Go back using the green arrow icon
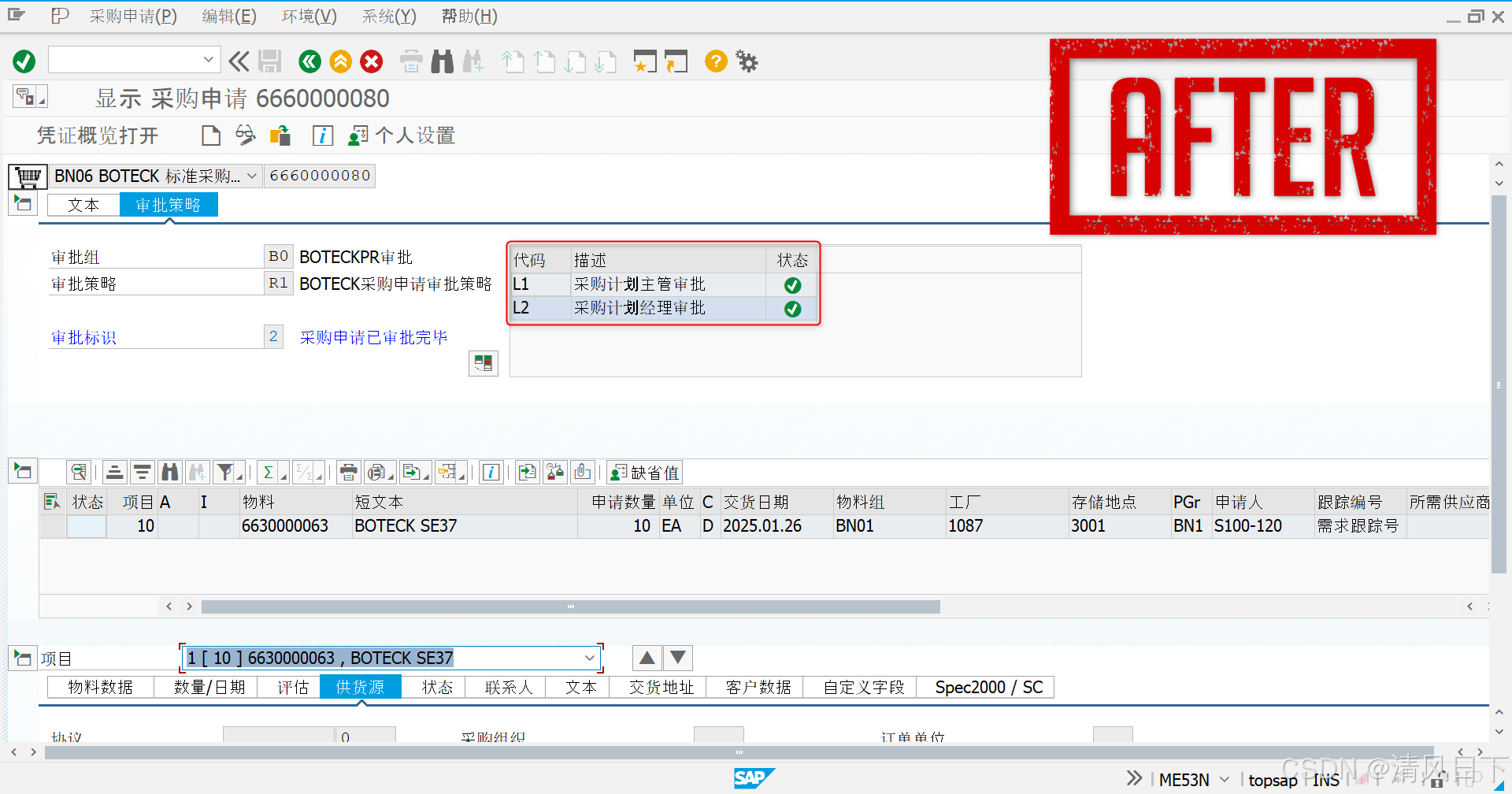This screenshot has height=794, width=1512. click(309, 61)
